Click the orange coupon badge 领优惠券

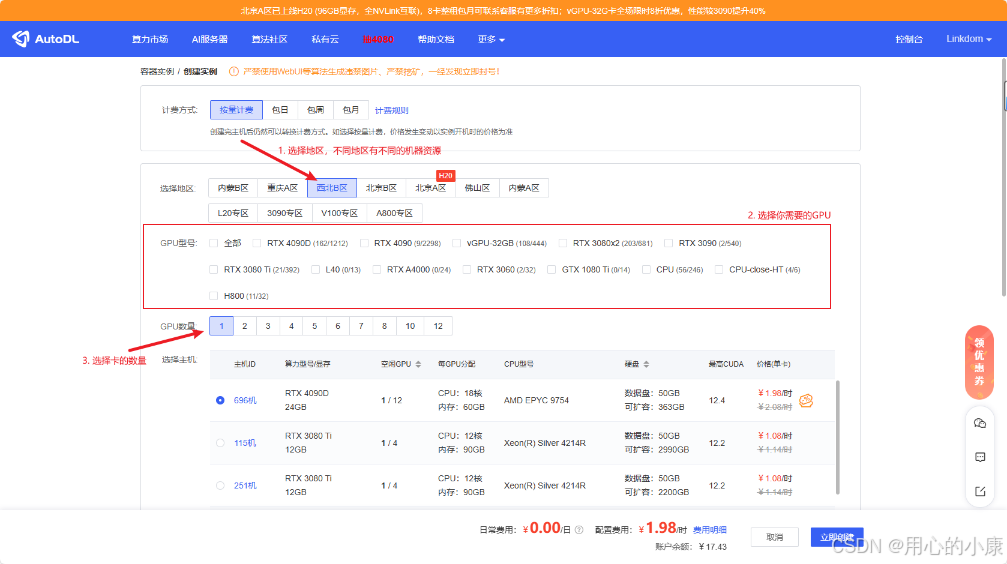(x=979, y=363)
